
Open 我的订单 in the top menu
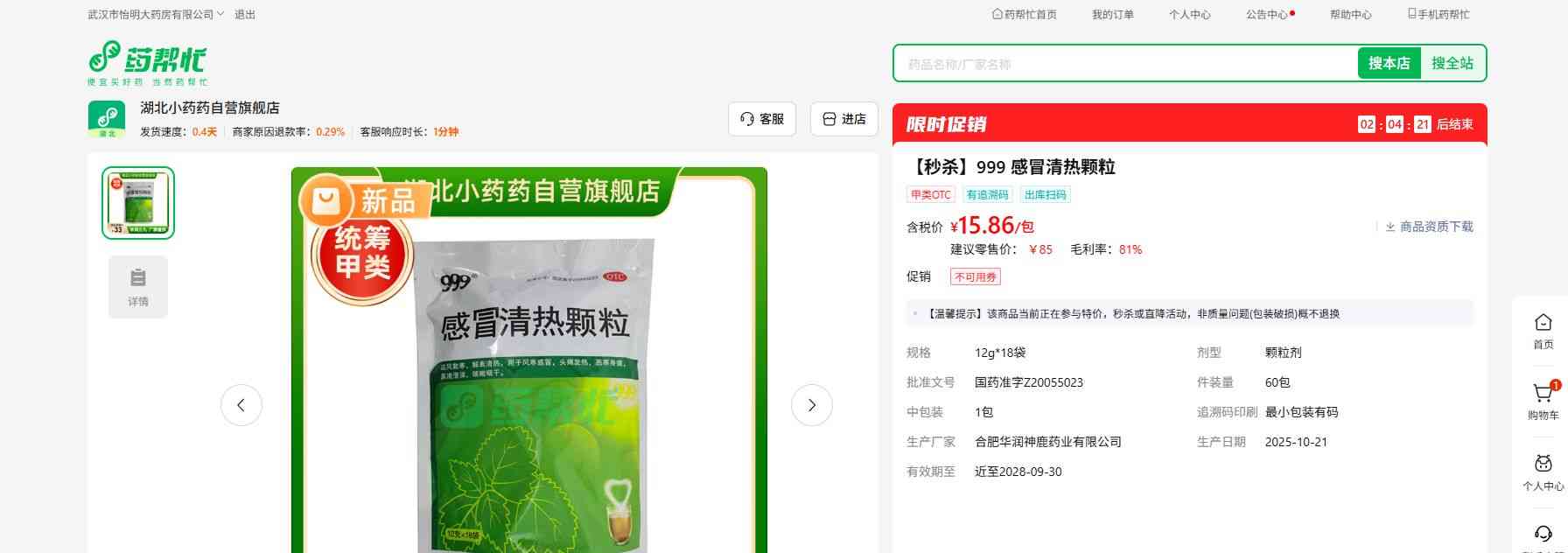pos(1112,15)
